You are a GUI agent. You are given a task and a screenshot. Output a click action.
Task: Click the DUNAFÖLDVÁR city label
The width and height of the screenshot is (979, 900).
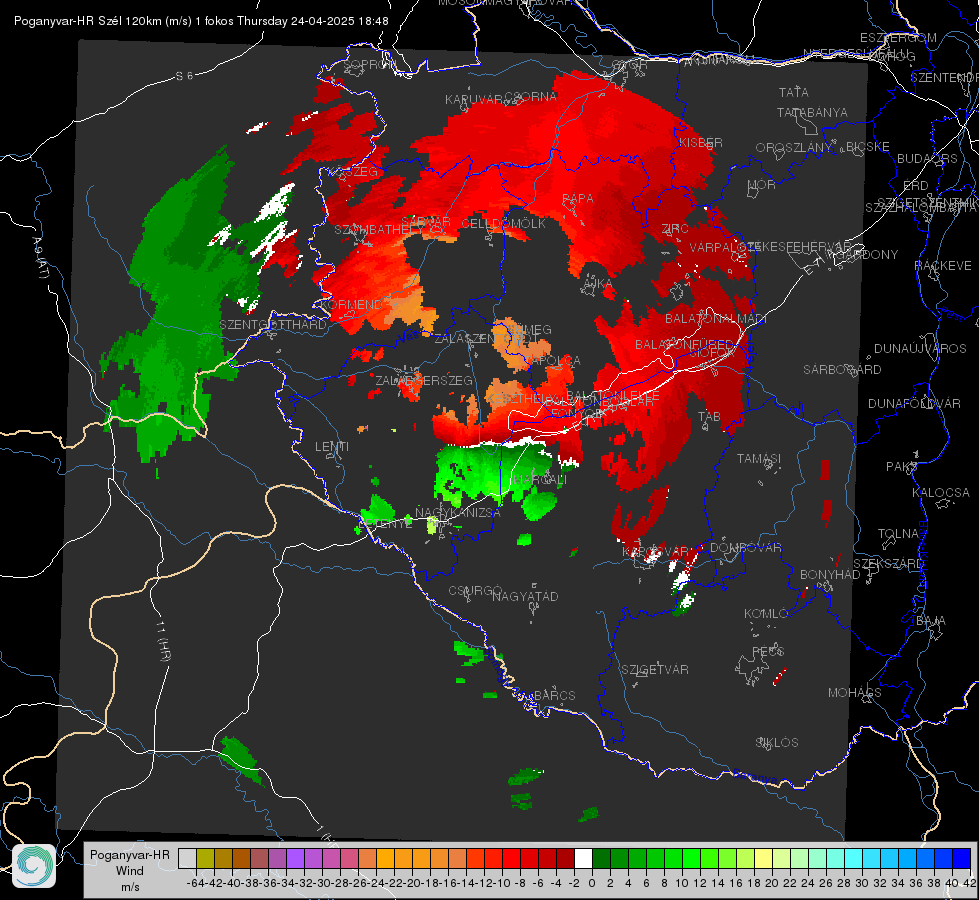(x=914, y=403)
